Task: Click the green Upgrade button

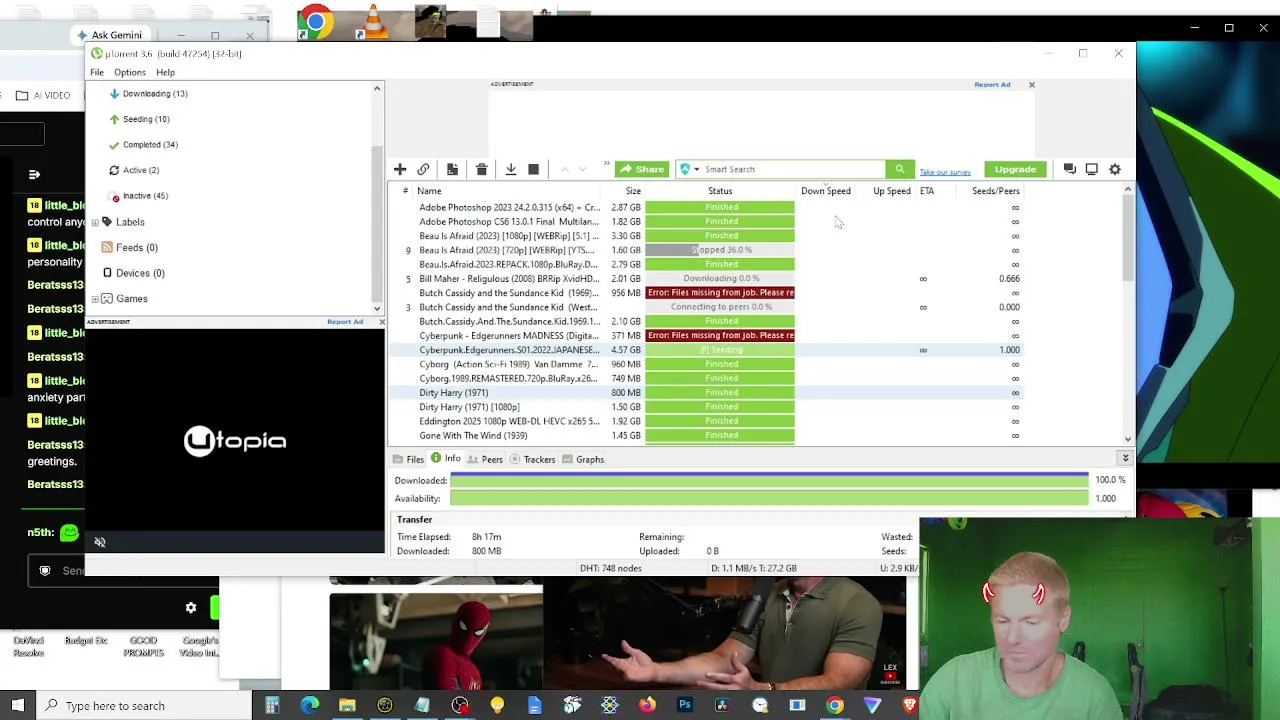Action: (1015, 169)
